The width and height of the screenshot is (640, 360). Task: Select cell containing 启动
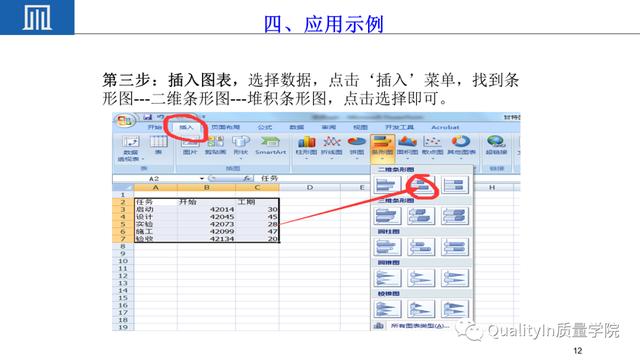pyautogui.click(x=156, y=209)
